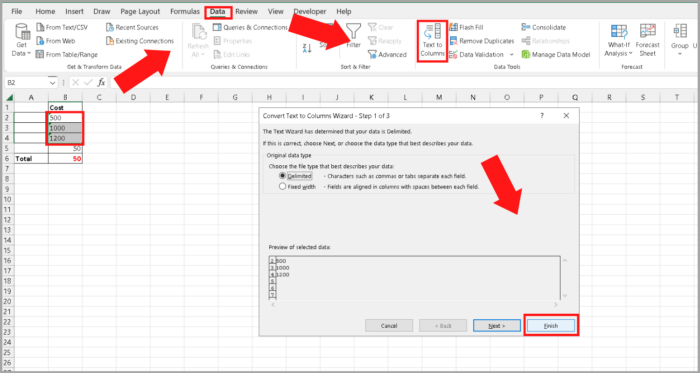
Task: Switch to the Insert tab
Action: click(x=74, y=12)
